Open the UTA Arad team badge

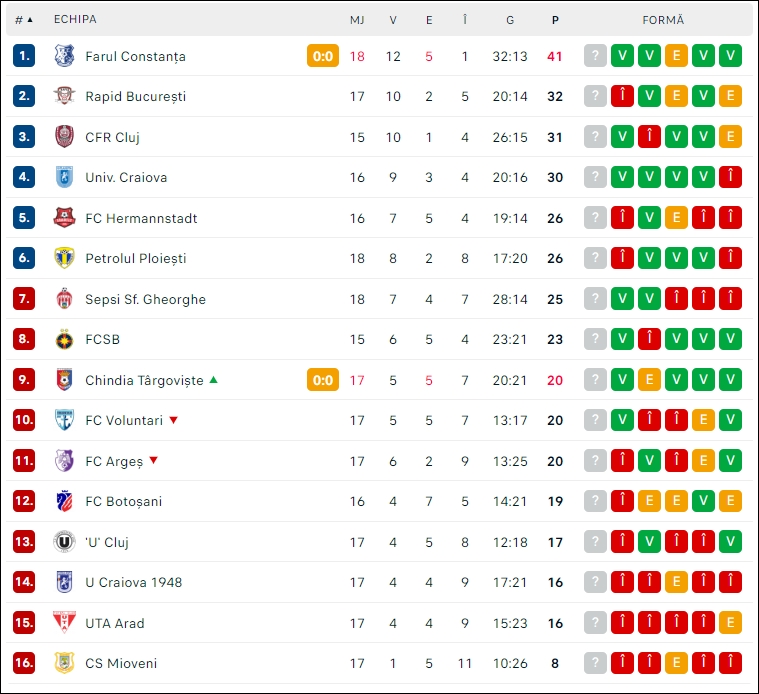click(64, 622)
